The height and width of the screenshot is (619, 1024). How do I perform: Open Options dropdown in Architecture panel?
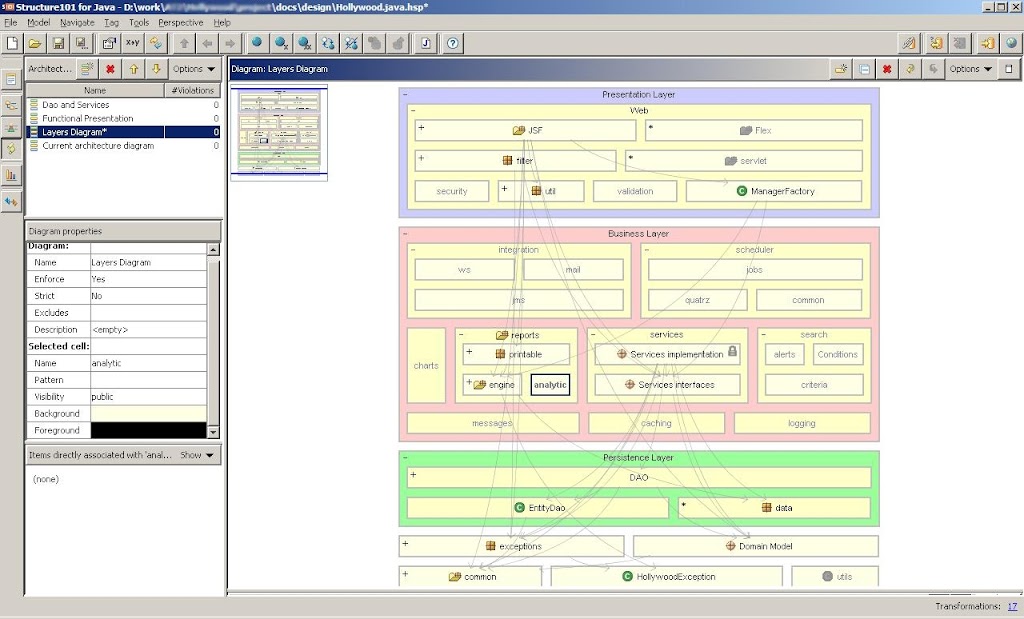(194, 69)
